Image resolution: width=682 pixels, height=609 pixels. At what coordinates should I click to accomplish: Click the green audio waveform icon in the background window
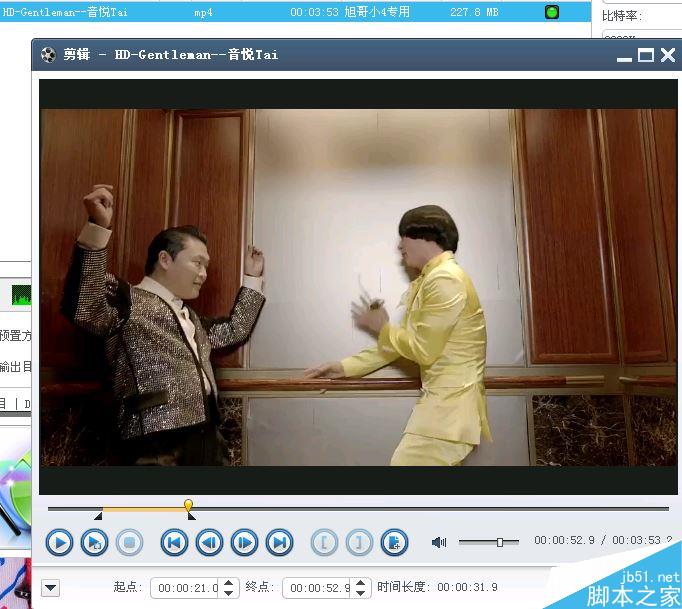click(x=21, y=295)
